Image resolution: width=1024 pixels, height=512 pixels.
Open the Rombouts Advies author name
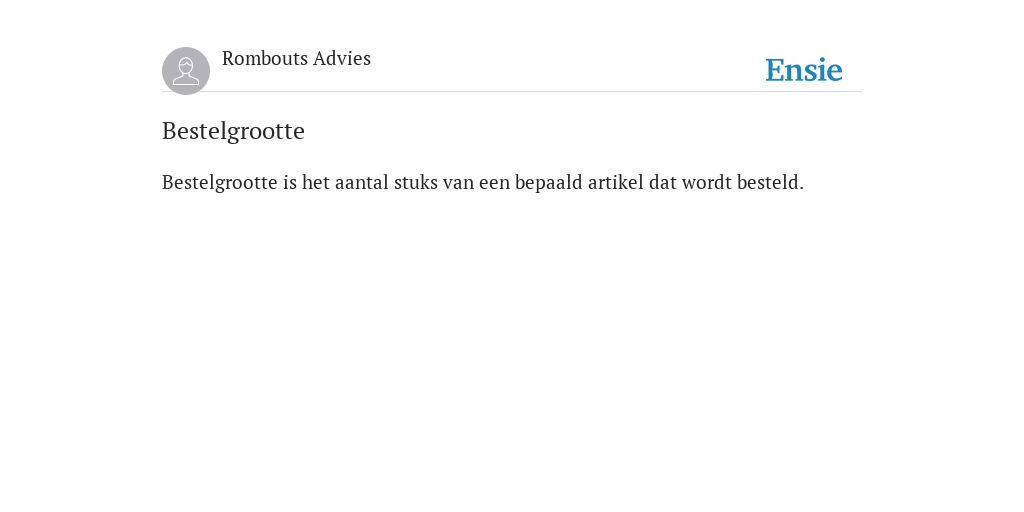pos(296,59)
